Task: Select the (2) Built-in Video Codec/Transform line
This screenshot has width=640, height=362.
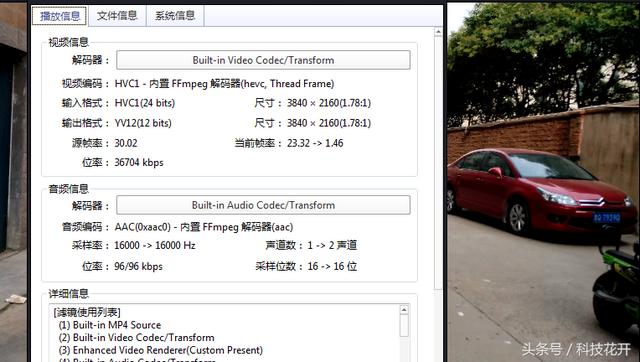Action: click(x=136, y=338)
